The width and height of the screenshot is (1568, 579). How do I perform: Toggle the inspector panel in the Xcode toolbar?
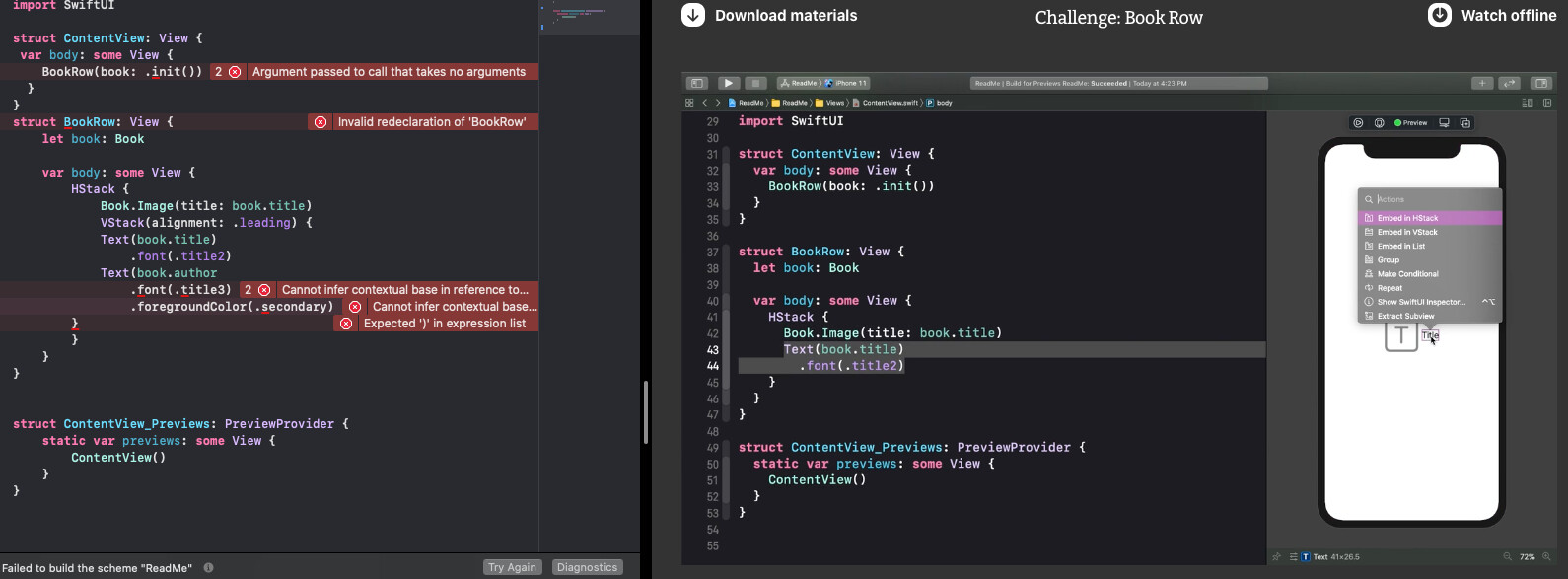[x=1541, y=83]
